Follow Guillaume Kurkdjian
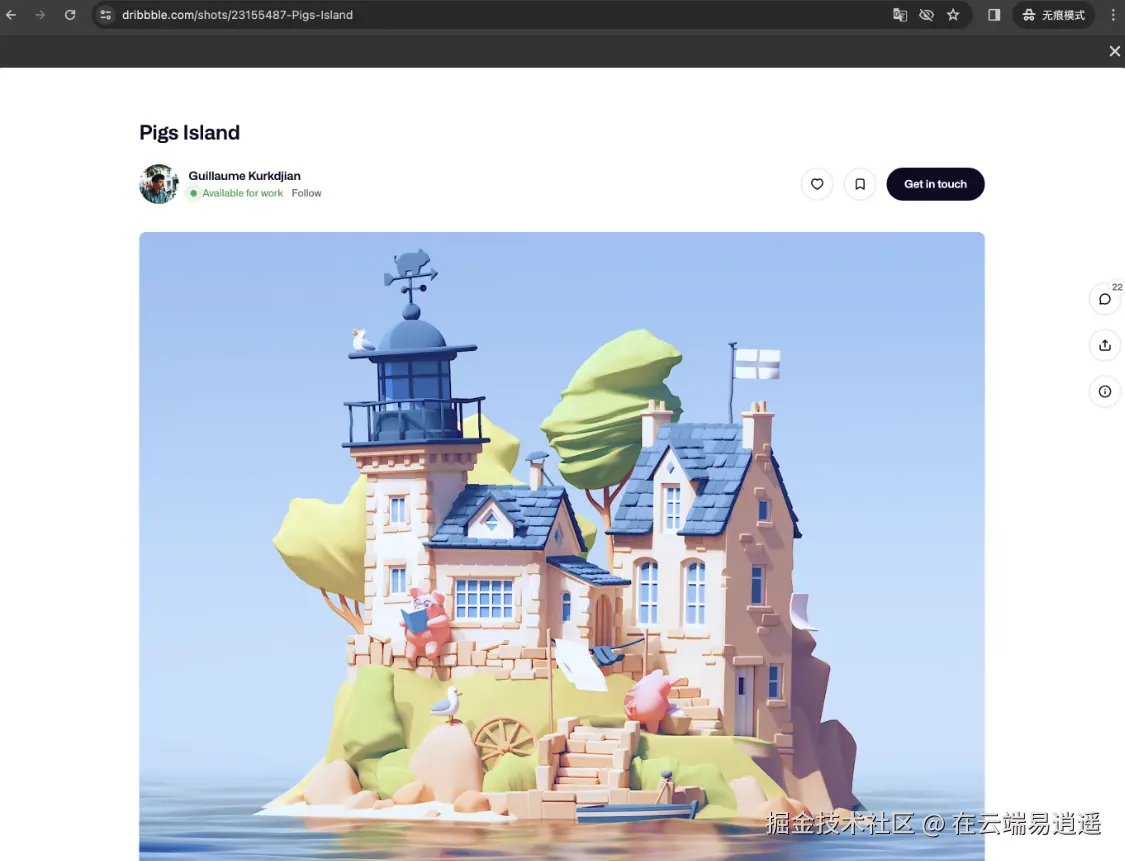The height and width of the screenshot is (861, 1125). (306, 193)
